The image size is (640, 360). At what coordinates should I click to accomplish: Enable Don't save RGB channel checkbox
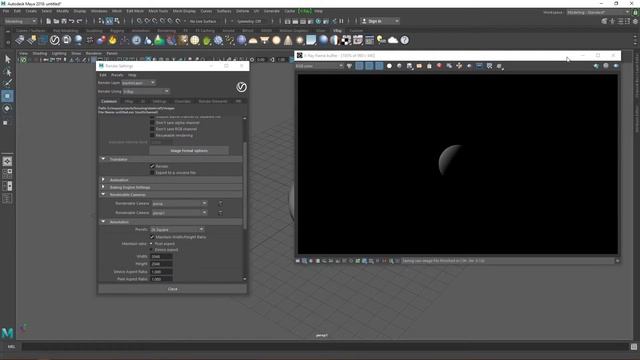tap(152, 129)
